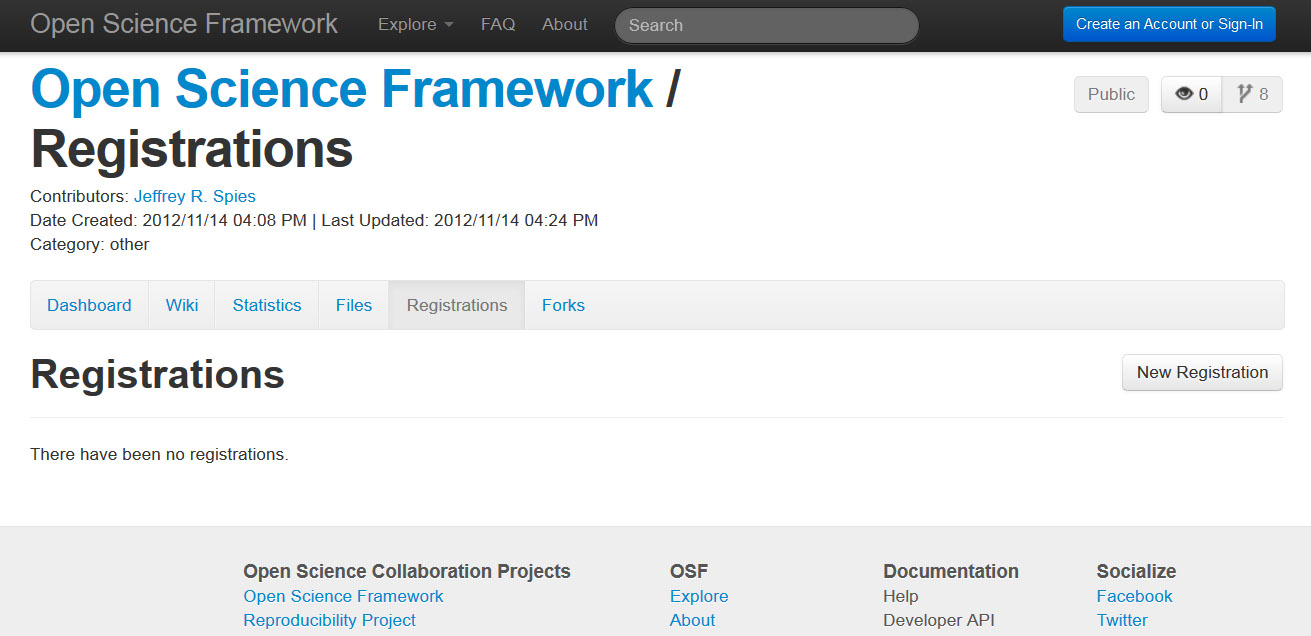Viewport: 1311px width, 636px height.
Task: Open footer Open Science Framework link
Action: 343,596
